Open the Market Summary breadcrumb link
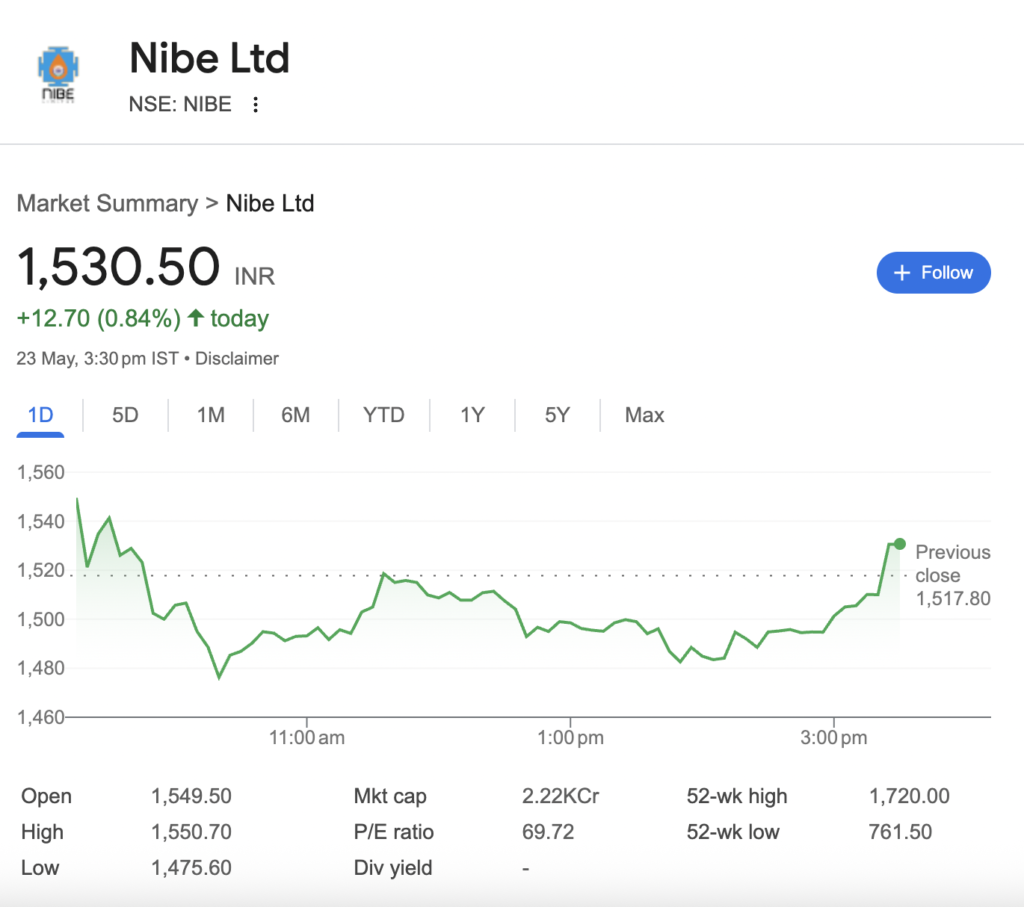The image size is (1024, 907). point(107,204)
